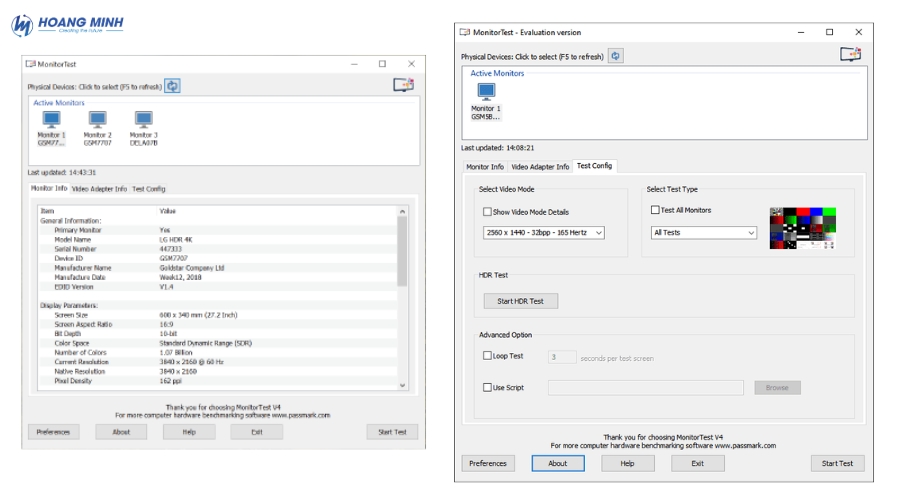Click the scroll down arrow in monitor info list
This screenshot has width=900, height=500.
[x=402, y=385]
